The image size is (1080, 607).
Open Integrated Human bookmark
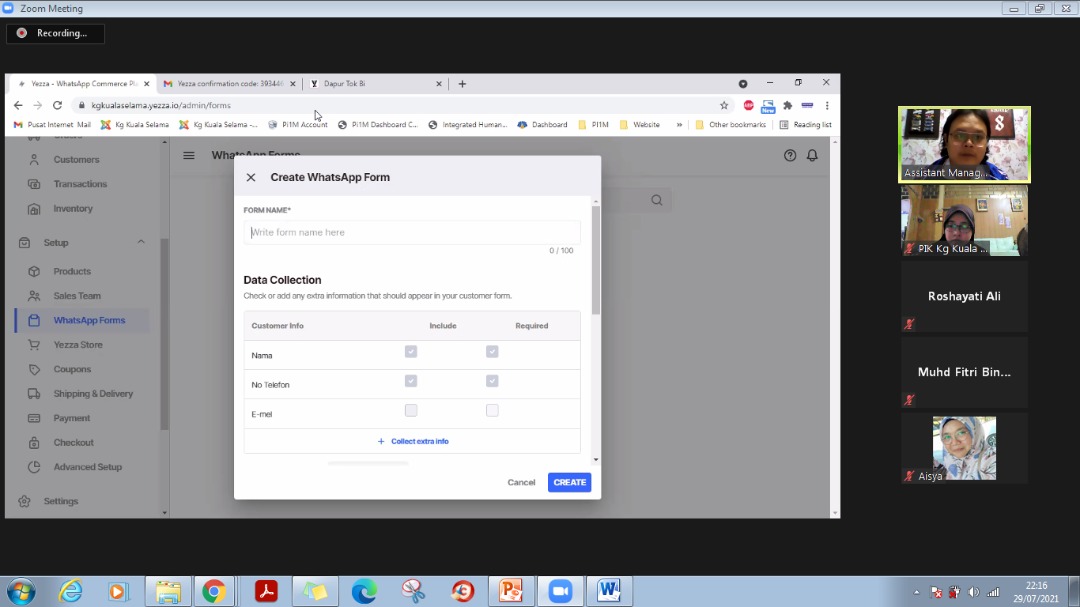click(467, 125)
